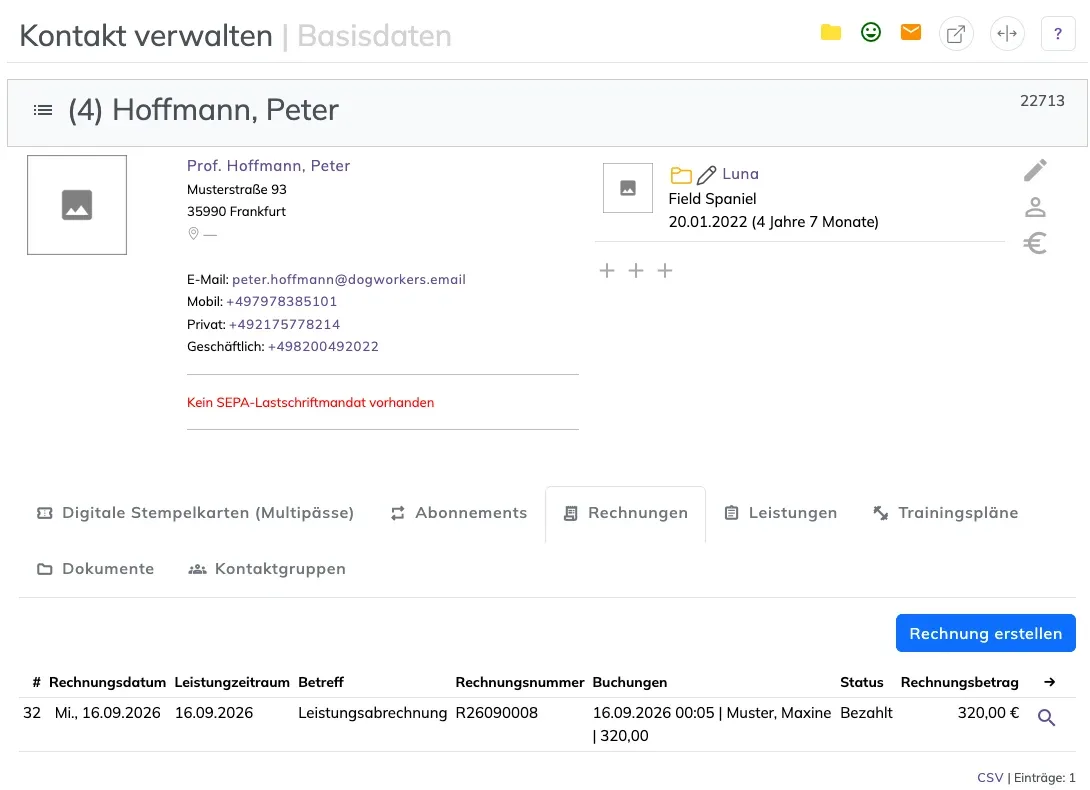Screen dimensions: 1090x790
Task: Click business number +498200492022
Action: (x=323, y=346)
